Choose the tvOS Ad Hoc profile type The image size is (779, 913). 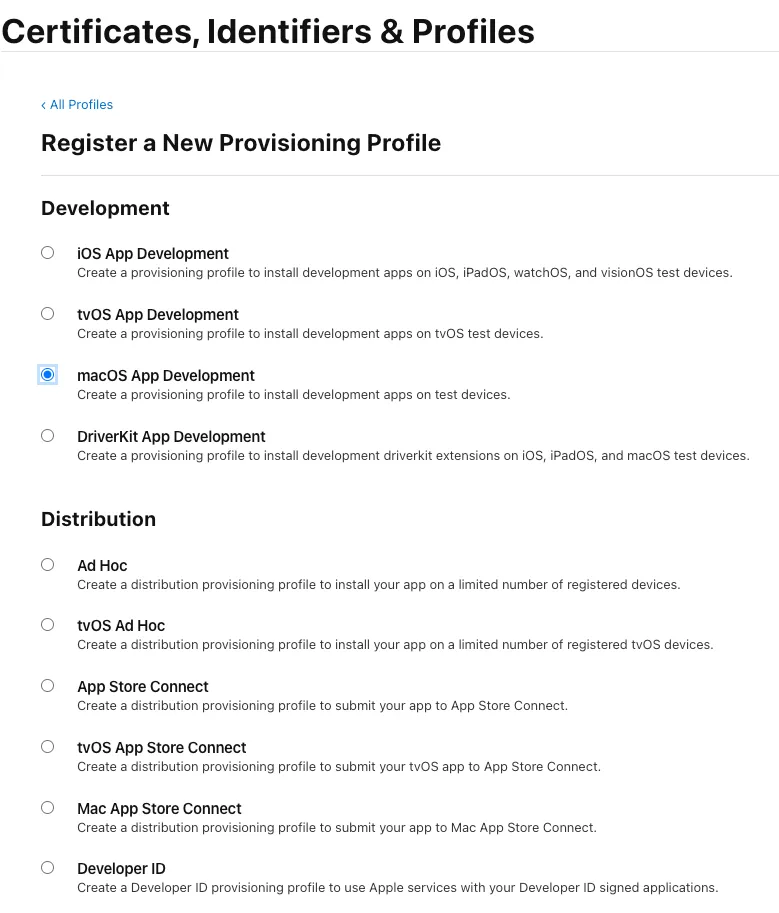47,624
